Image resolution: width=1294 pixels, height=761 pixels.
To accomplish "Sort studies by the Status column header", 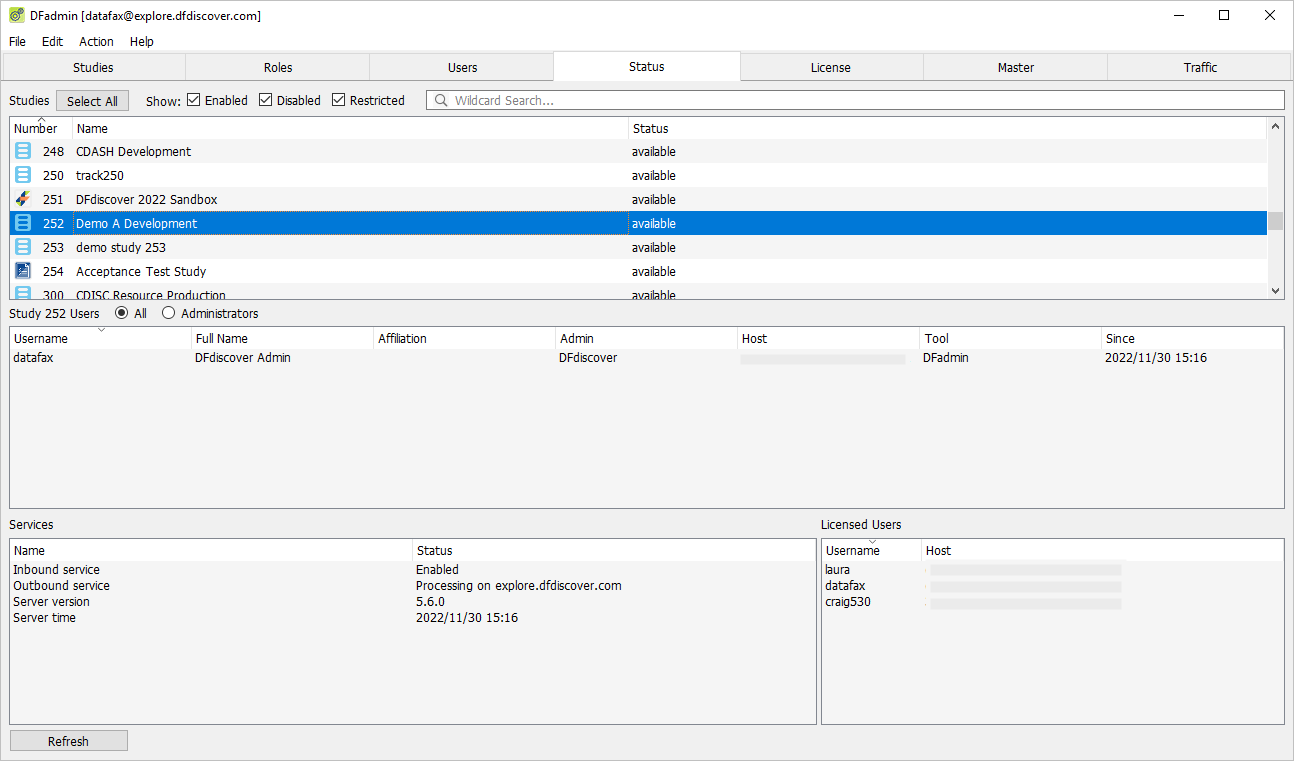I will tap(948, 128).
